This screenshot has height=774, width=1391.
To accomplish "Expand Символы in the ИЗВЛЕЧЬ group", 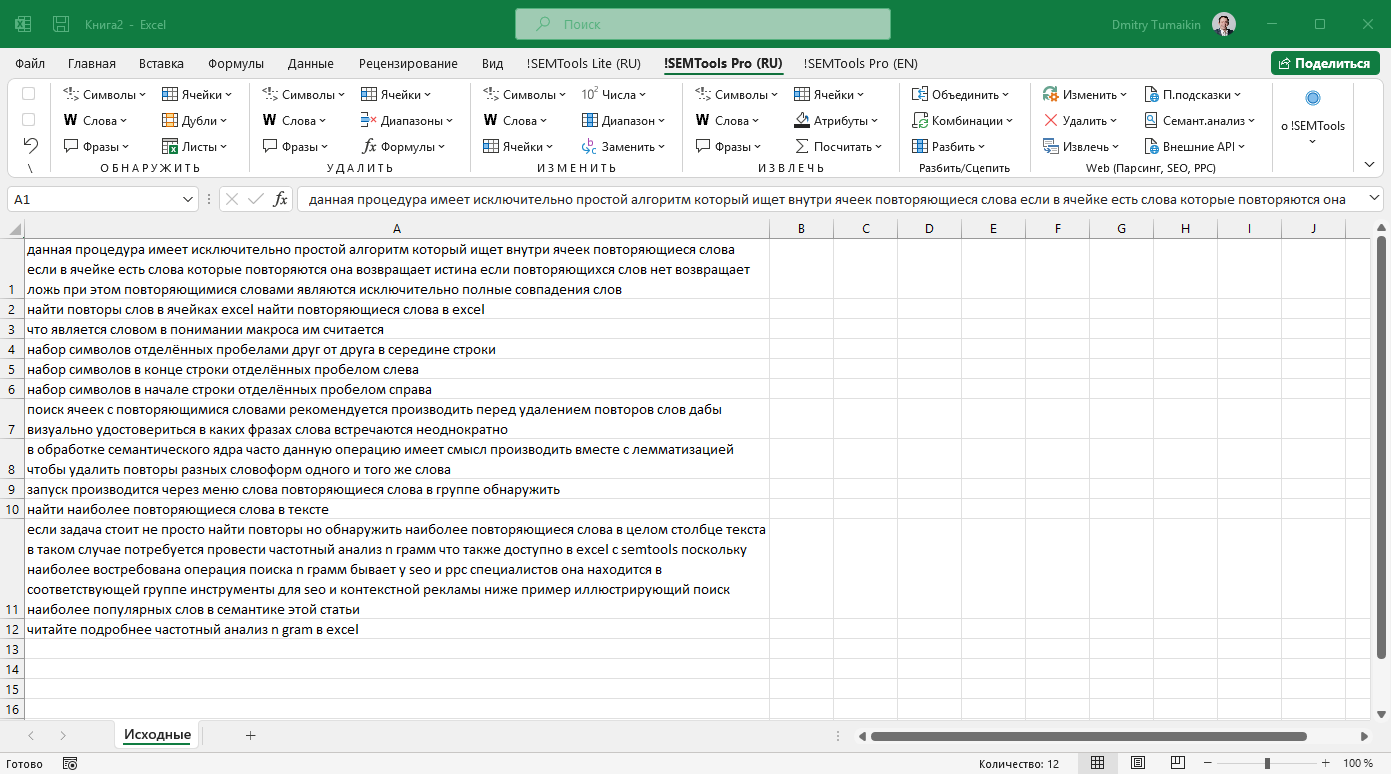I will click(x=736, y=95).
